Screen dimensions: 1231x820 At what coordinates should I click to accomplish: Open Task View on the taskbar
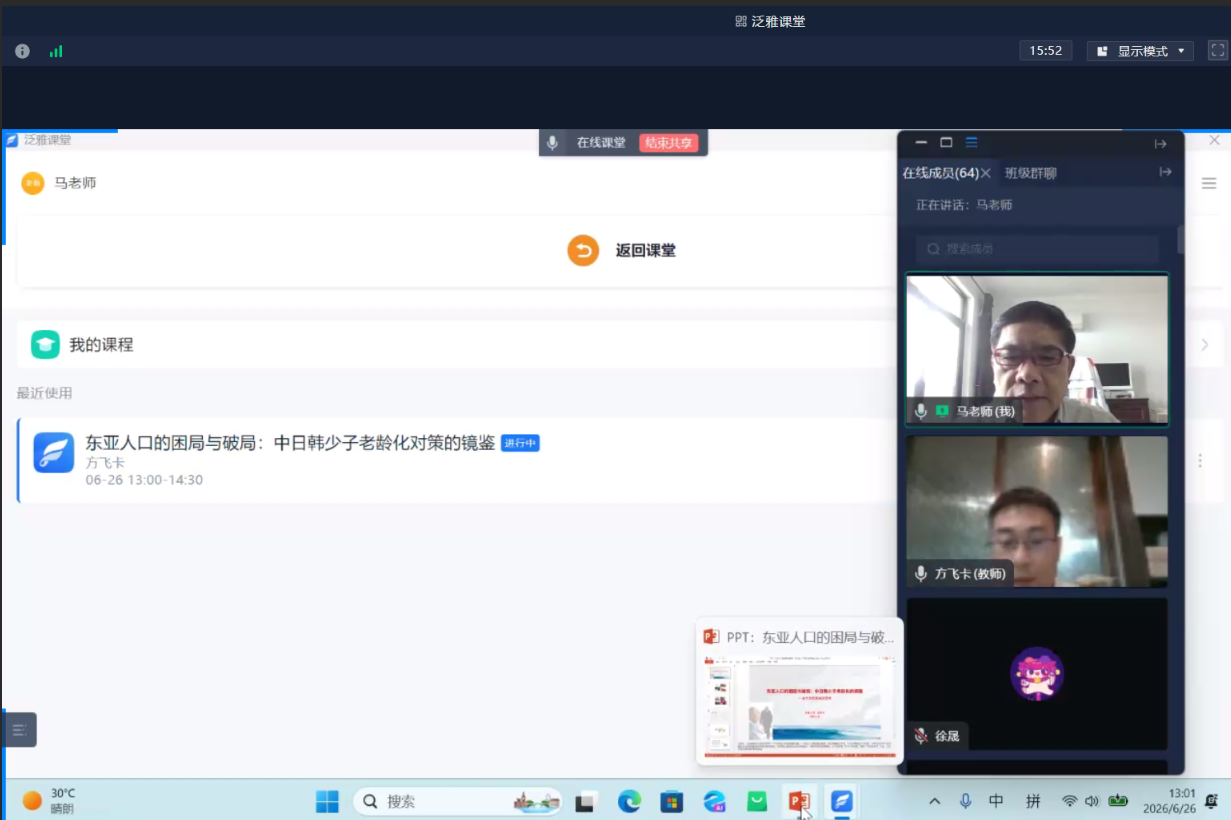click(586, 801)
